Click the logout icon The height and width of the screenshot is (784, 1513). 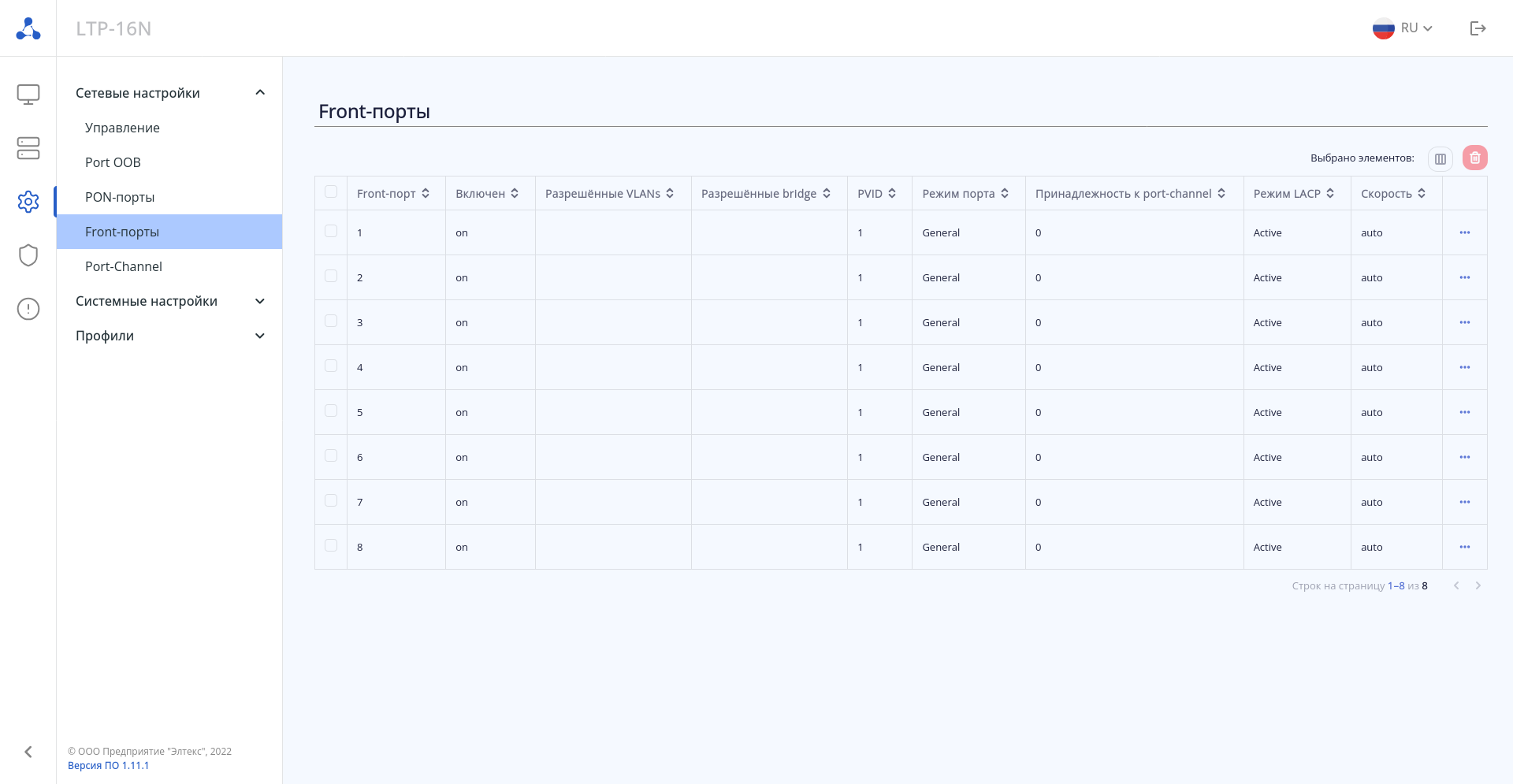(x=1478, y=28)
